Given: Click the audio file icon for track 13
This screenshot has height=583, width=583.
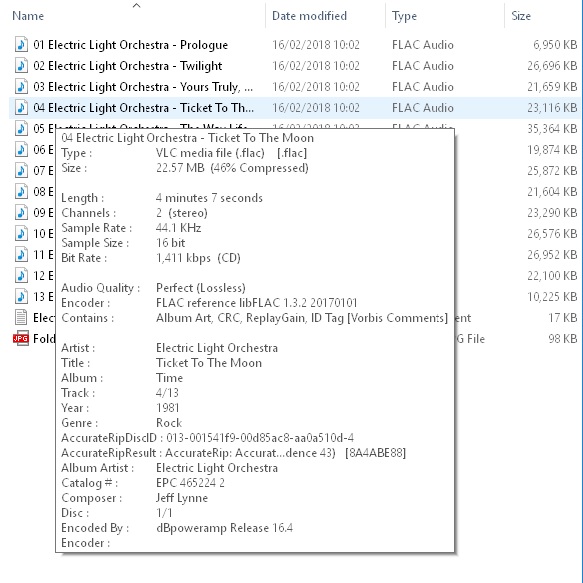Looking at the screenshot, I should (21, 297).
